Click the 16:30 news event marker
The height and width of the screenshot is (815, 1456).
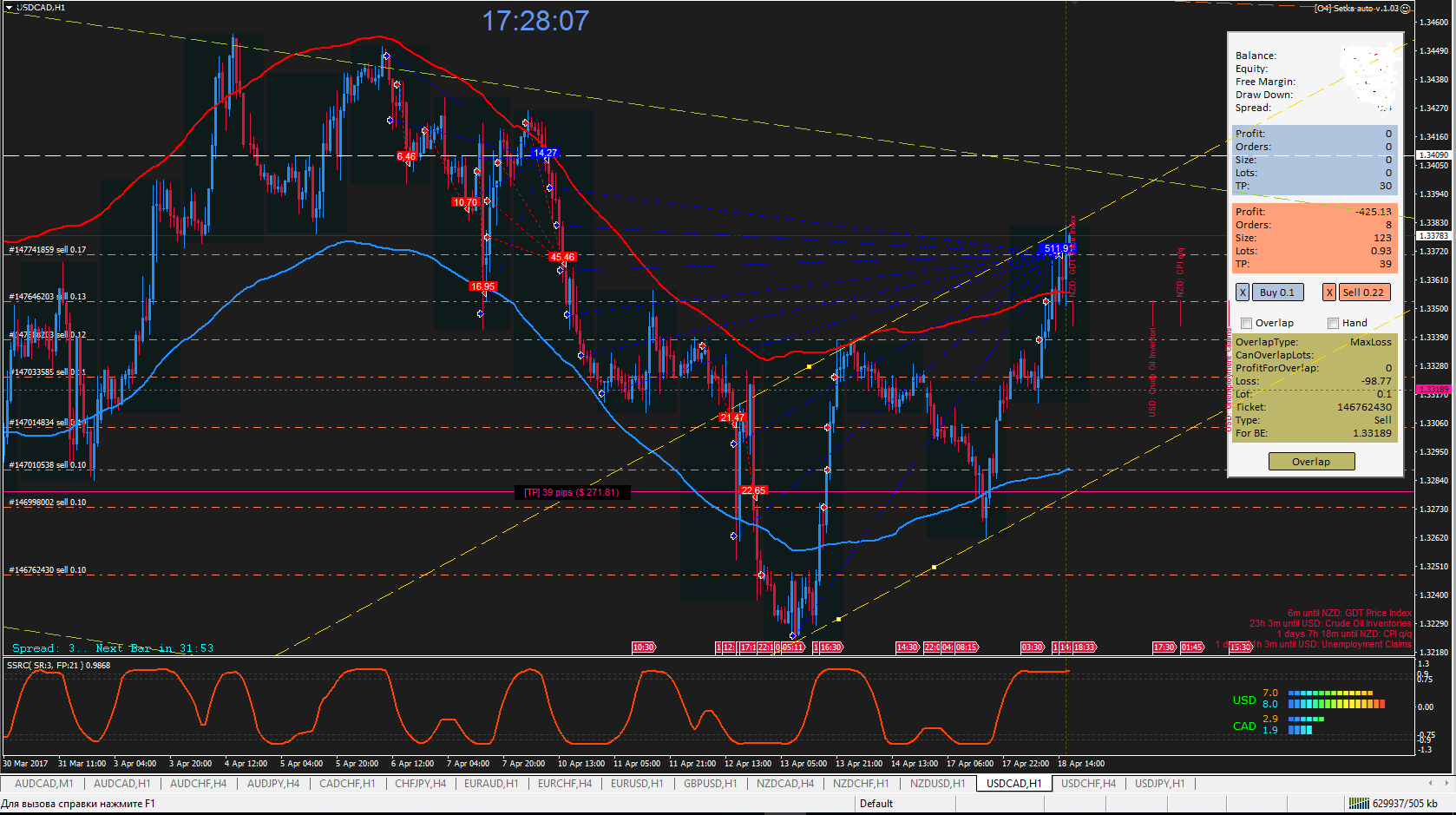click(830, 647)
